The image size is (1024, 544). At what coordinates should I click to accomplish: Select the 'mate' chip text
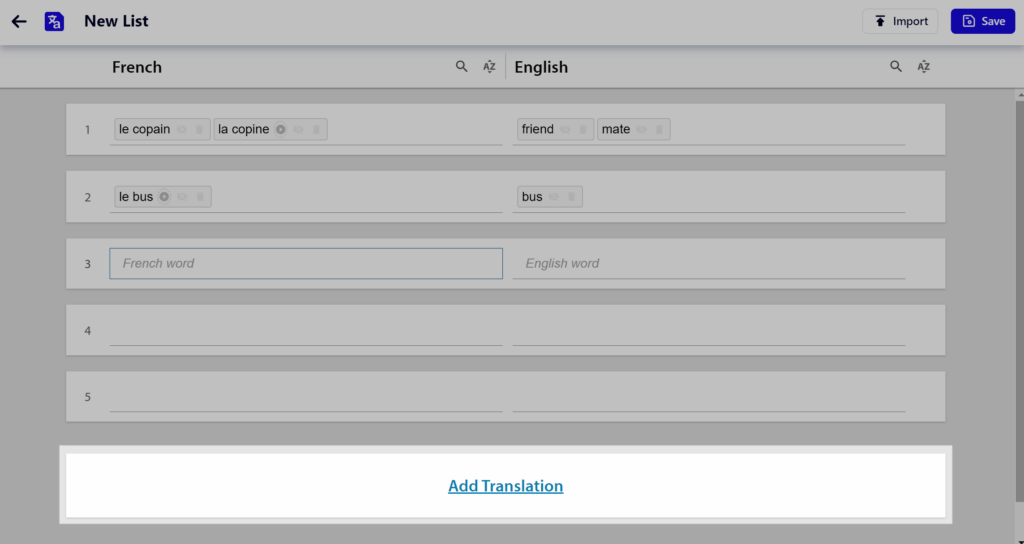click(616, 129)
